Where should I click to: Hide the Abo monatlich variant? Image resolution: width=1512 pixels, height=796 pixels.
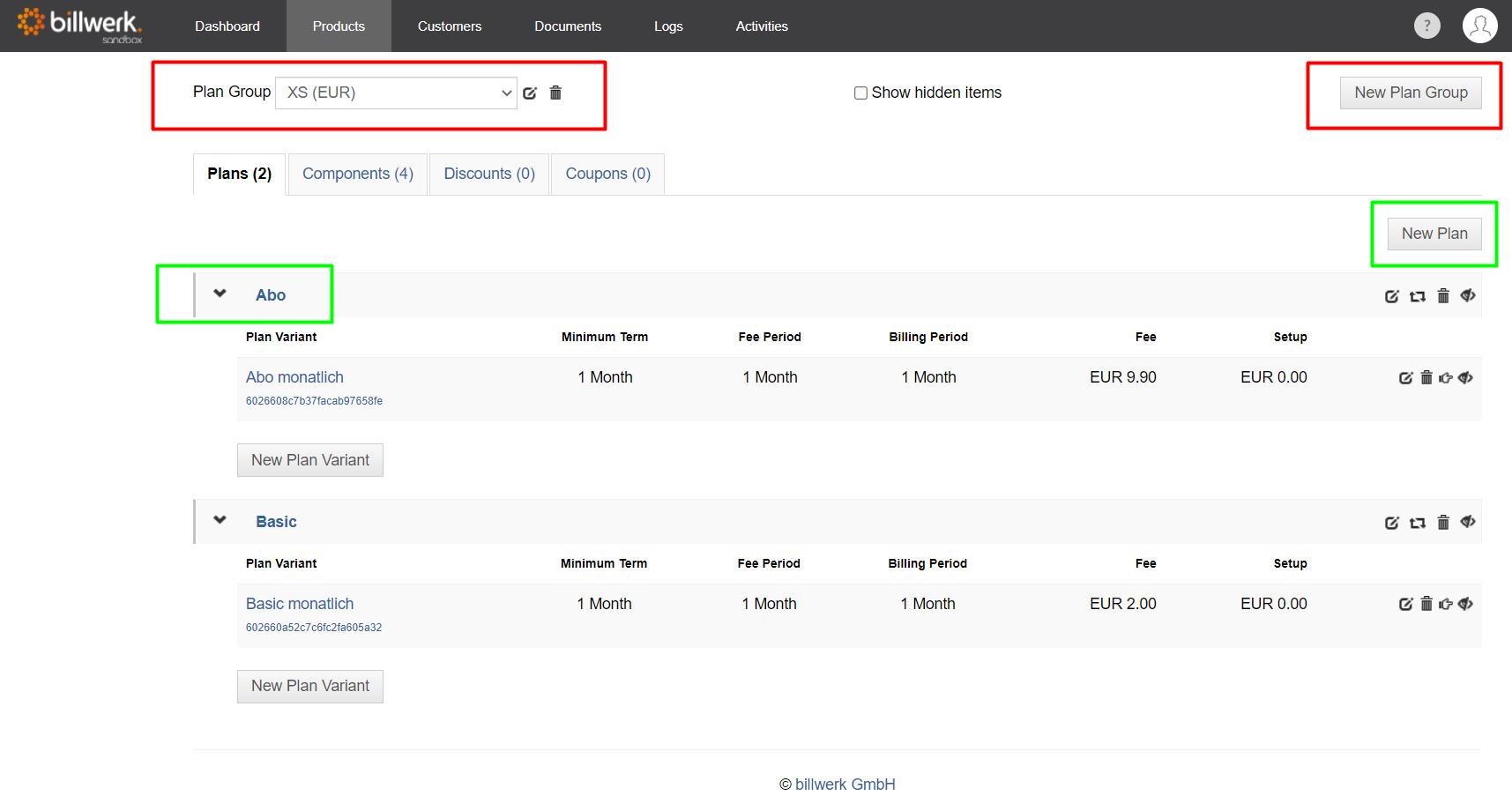click(x=1465, y=377)
